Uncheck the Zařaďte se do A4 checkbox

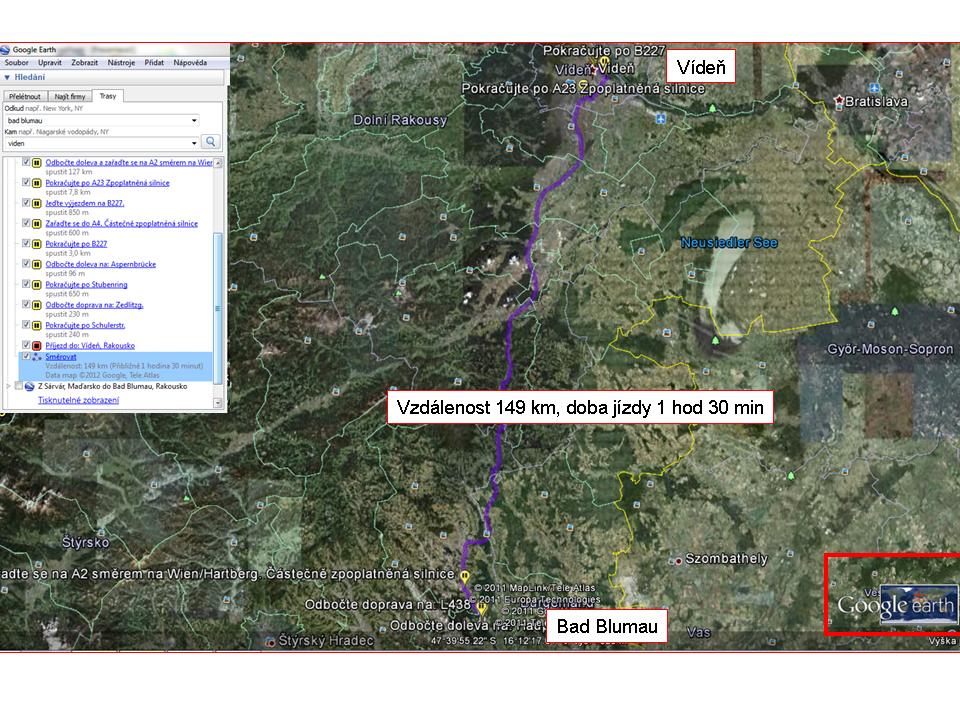tap(26, 223)
